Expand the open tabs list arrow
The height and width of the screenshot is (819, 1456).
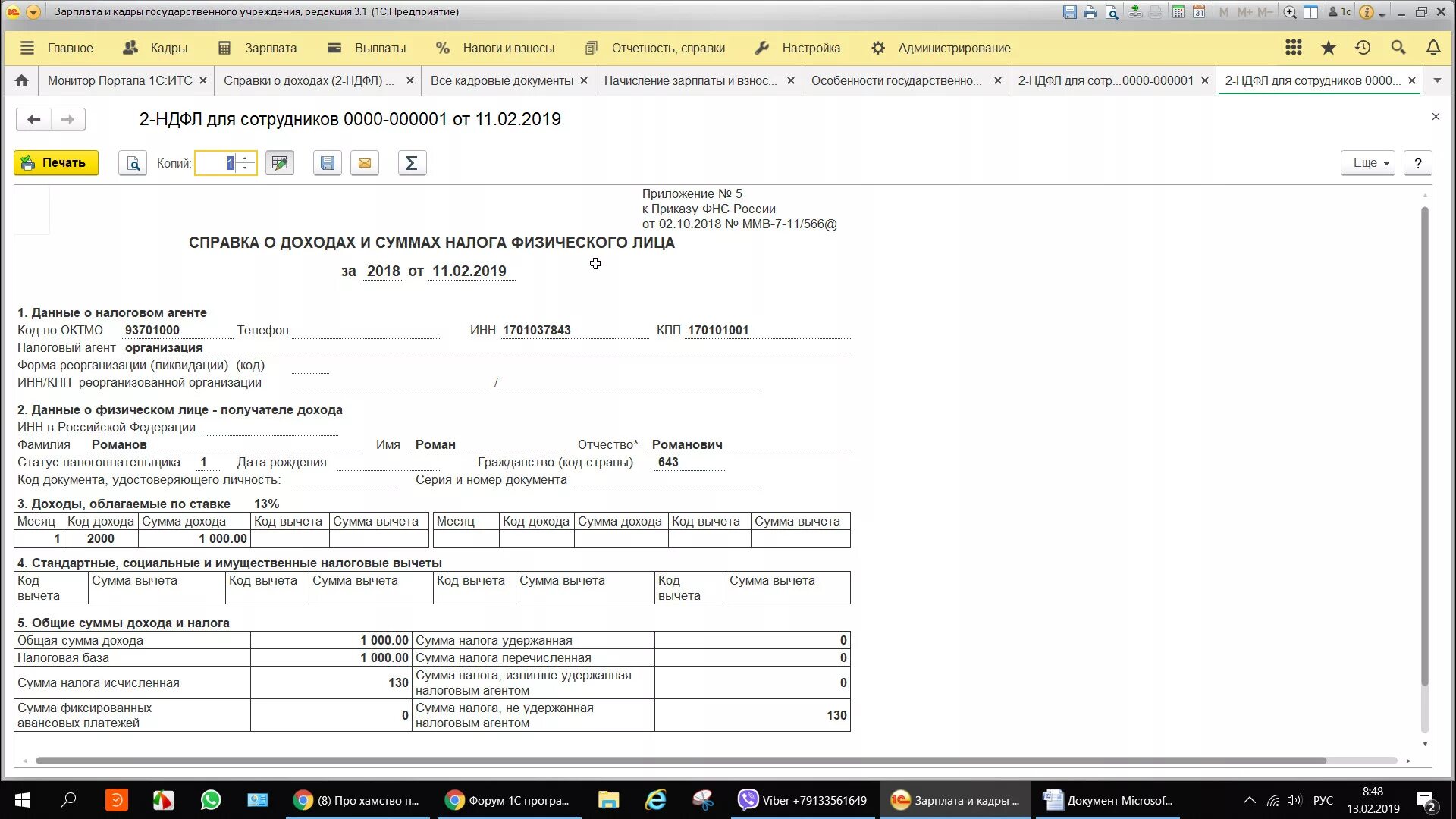1437,80
